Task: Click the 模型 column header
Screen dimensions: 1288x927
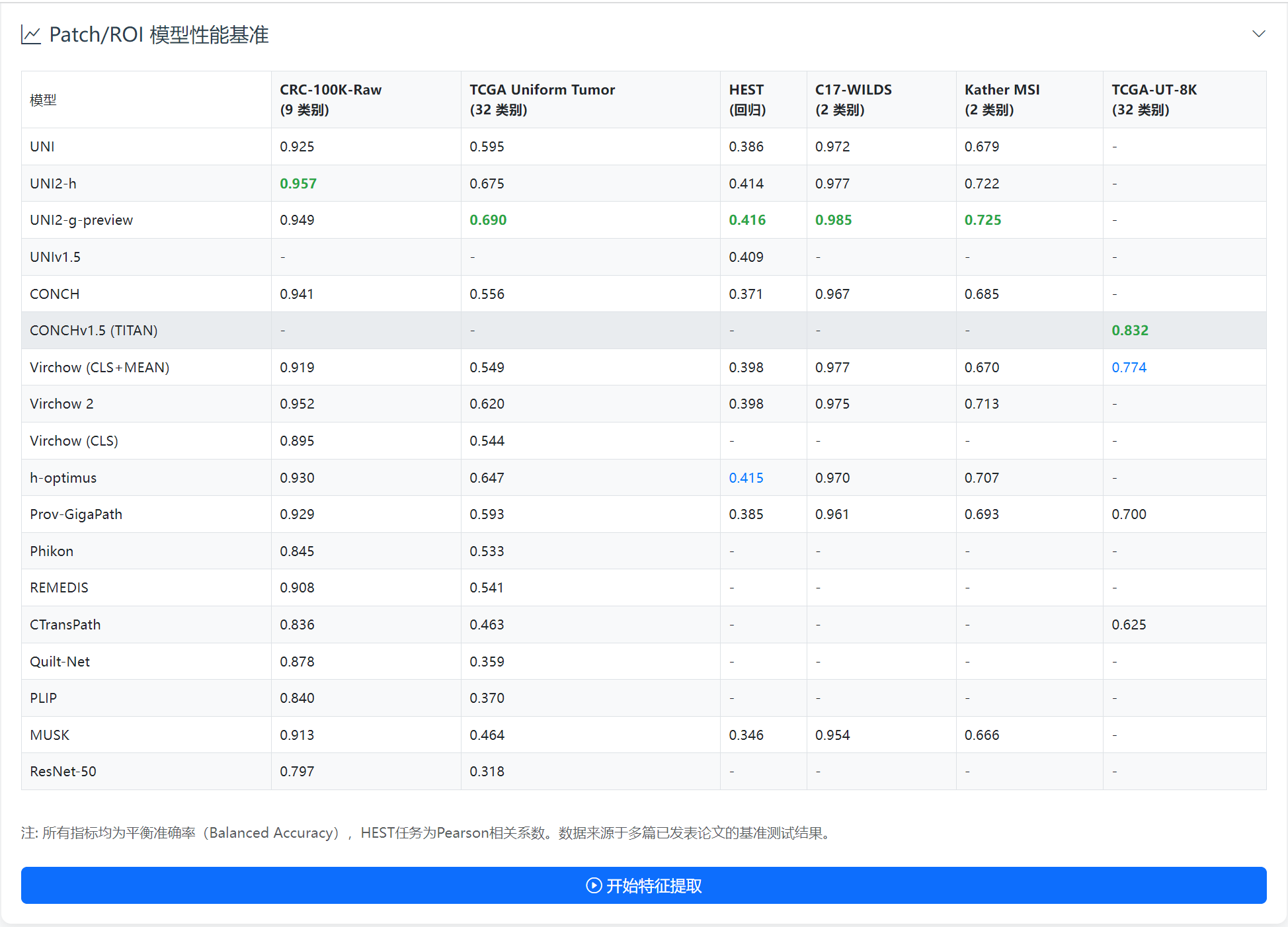Action: coord(43,101)
